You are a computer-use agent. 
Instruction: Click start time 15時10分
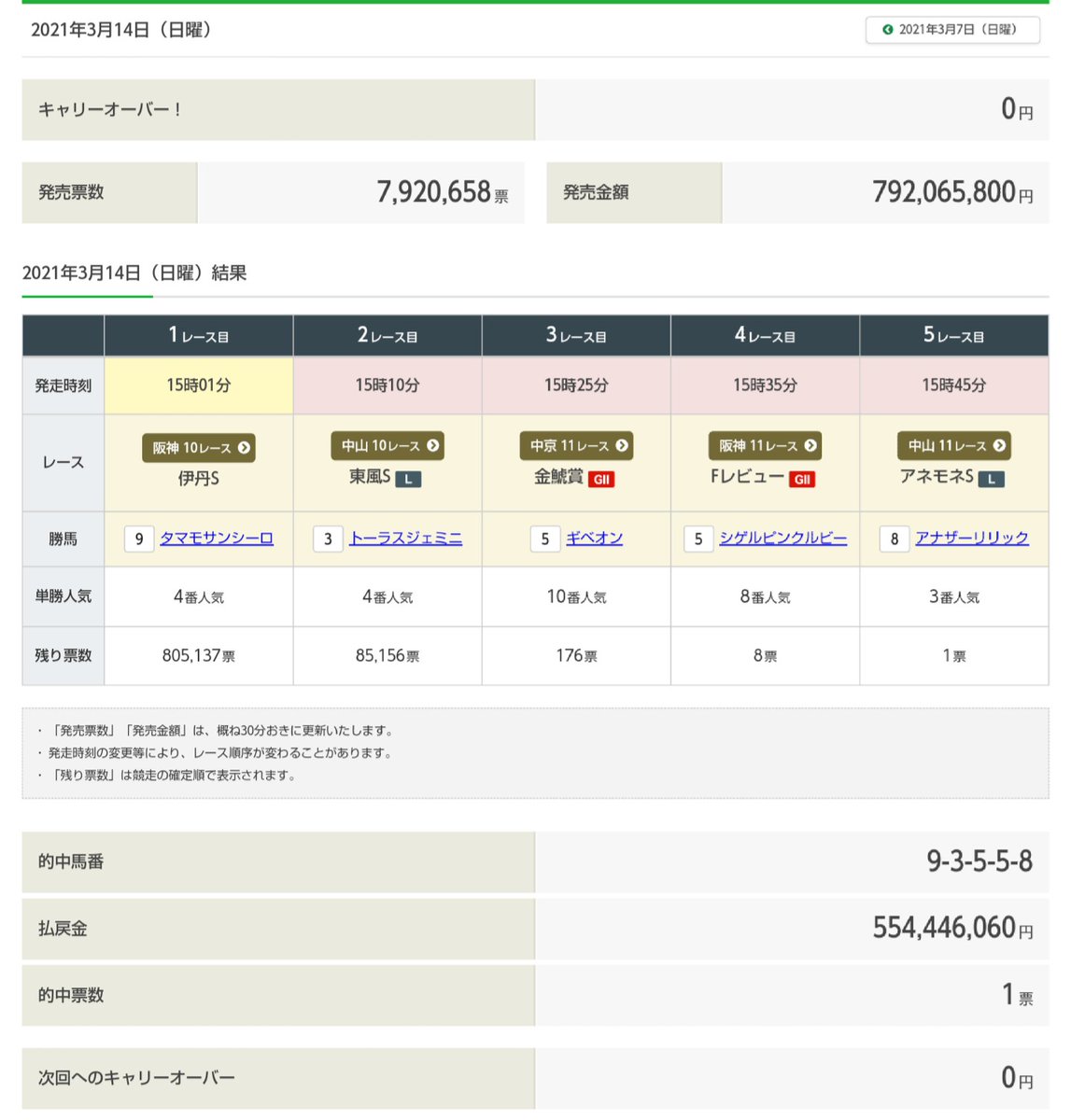pos(388,385)
